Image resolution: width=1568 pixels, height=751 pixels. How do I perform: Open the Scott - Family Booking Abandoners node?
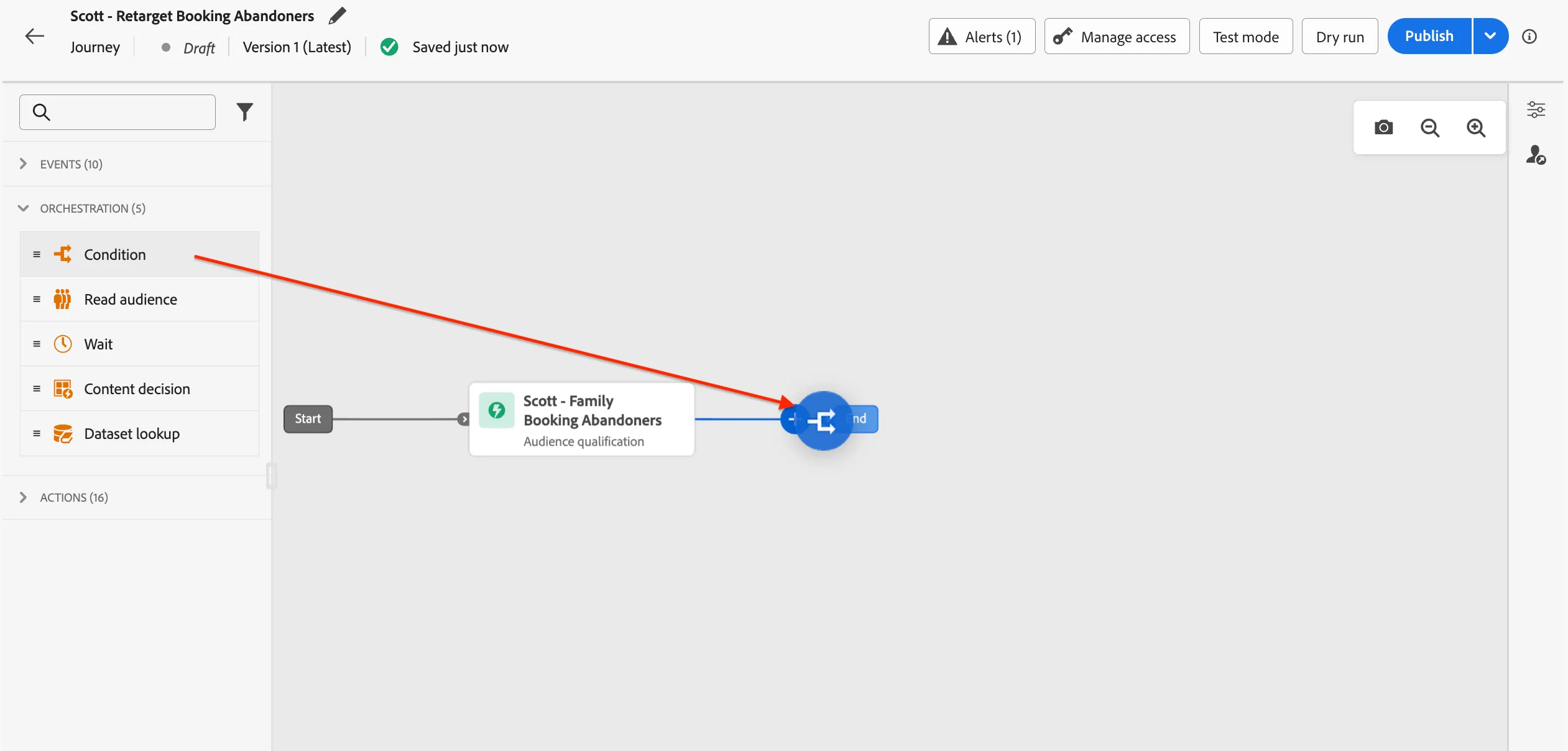coord(581,419)
